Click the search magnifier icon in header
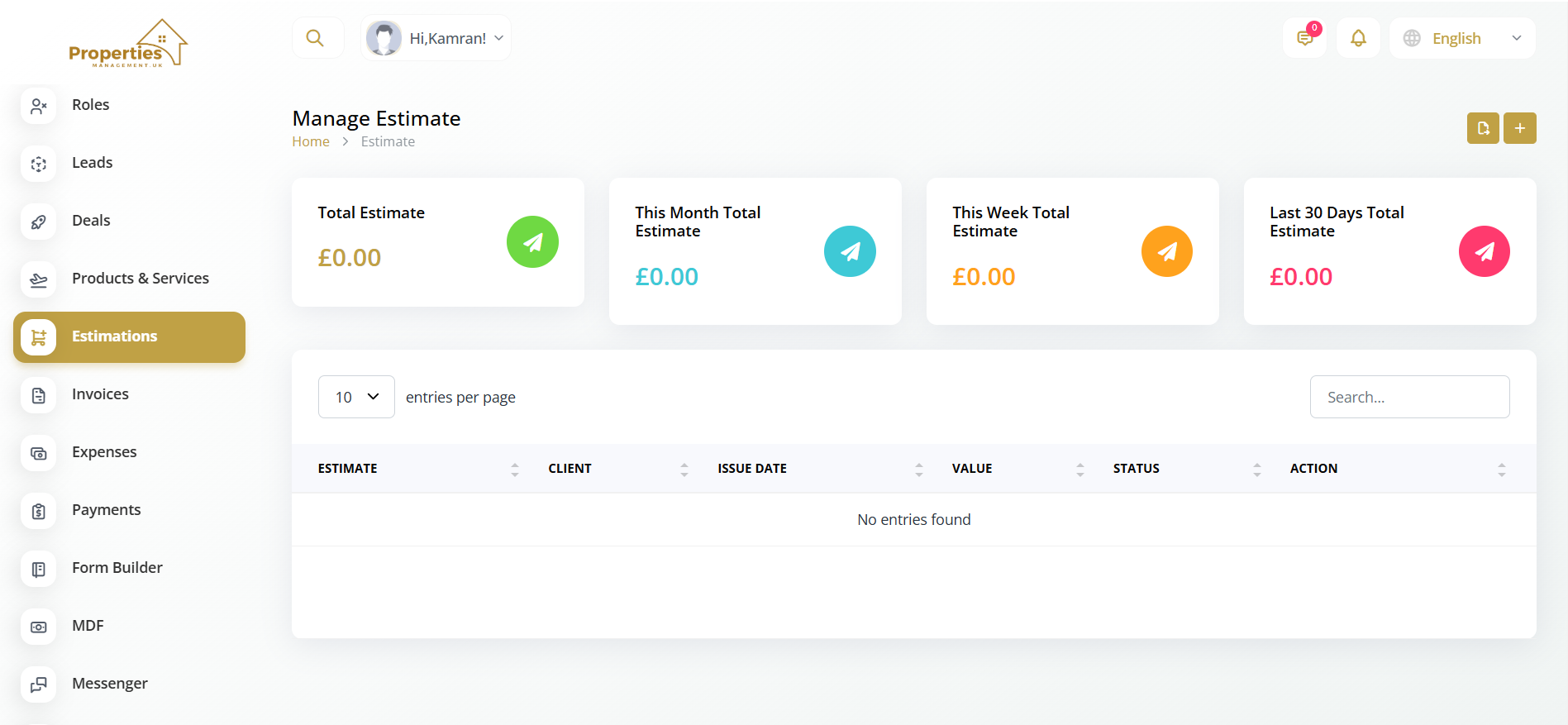This screenshot has height=725, width=1568. tap(315, 38)
